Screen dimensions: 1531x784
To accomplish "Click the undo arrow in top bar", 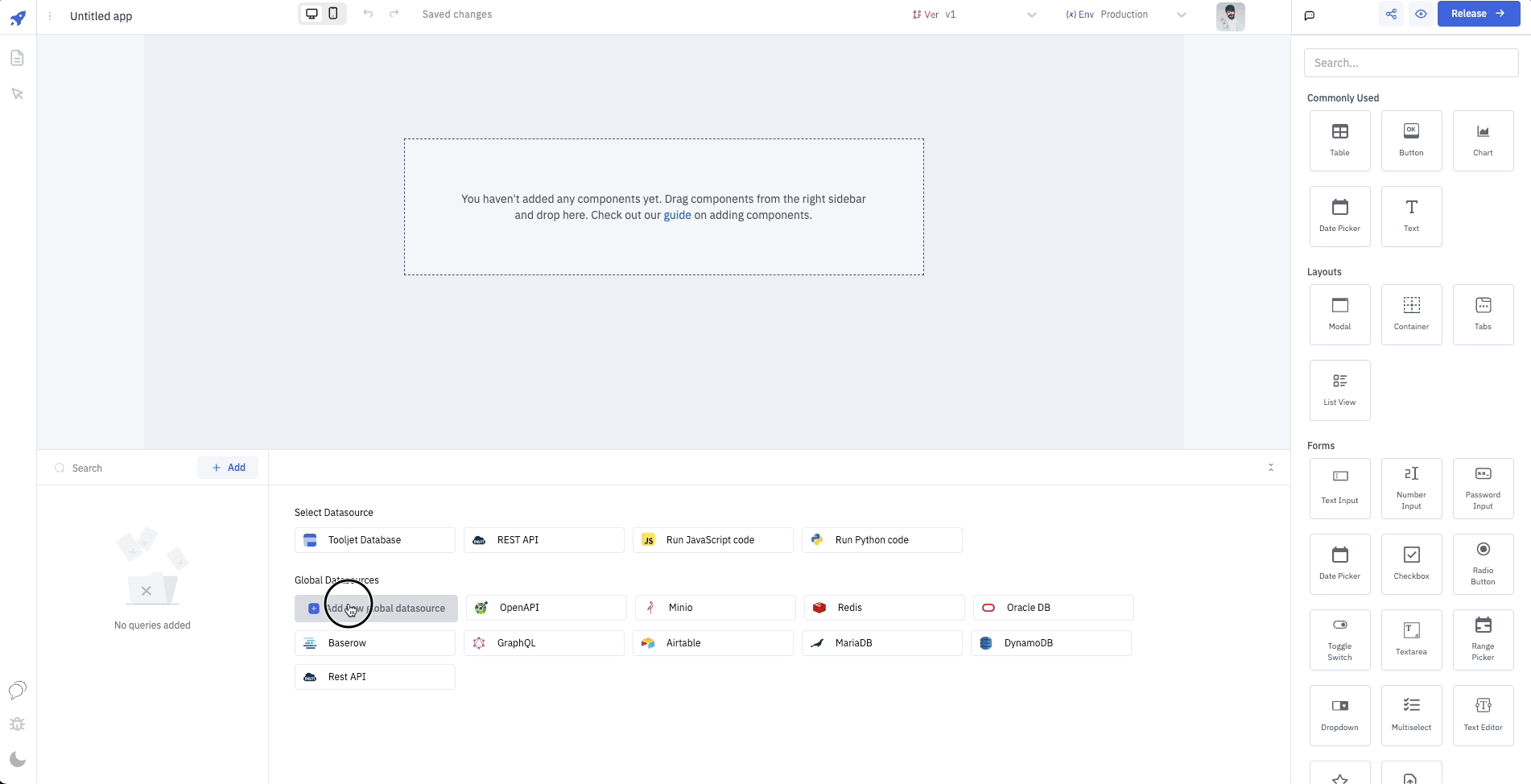I will point(368,14).
